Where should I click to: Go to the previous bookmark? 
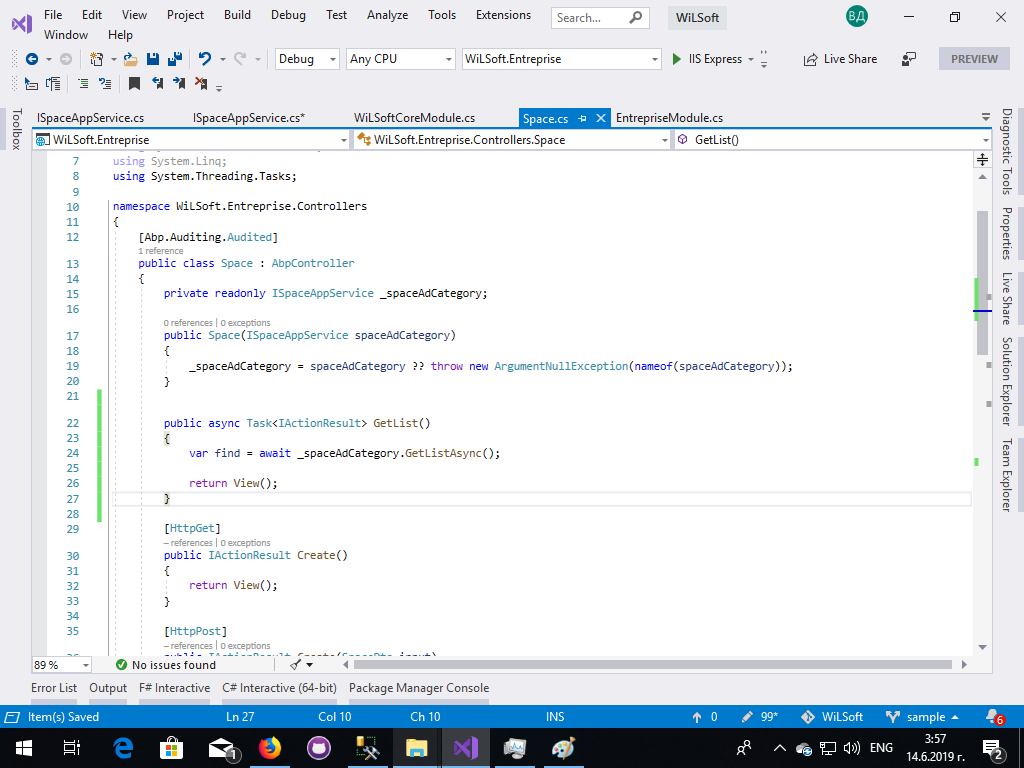coord(157,84)
